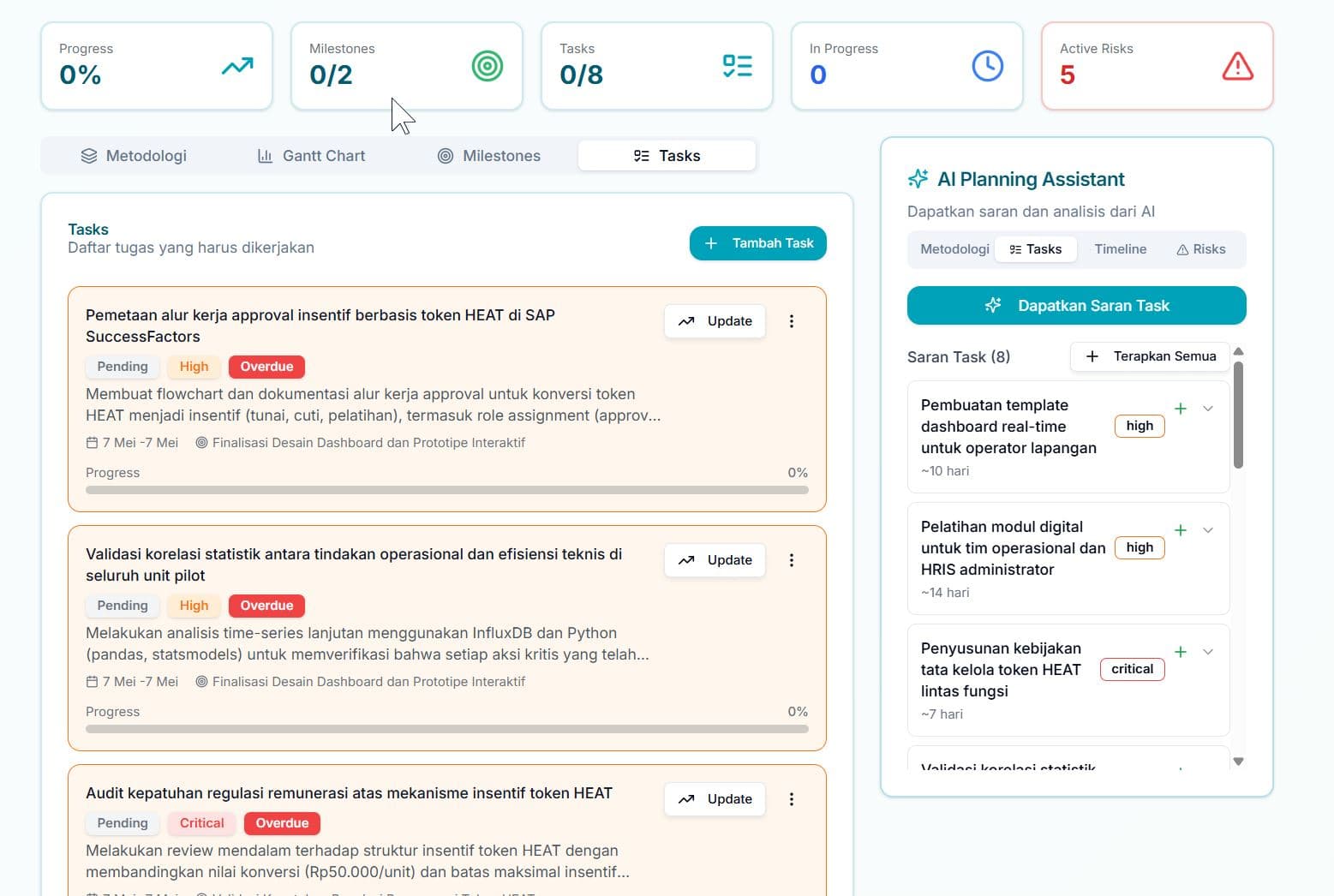1334x896 pixels.
Task: Add suggestion Pembuatan template dashboard with plus icon
Action: 1181,409
